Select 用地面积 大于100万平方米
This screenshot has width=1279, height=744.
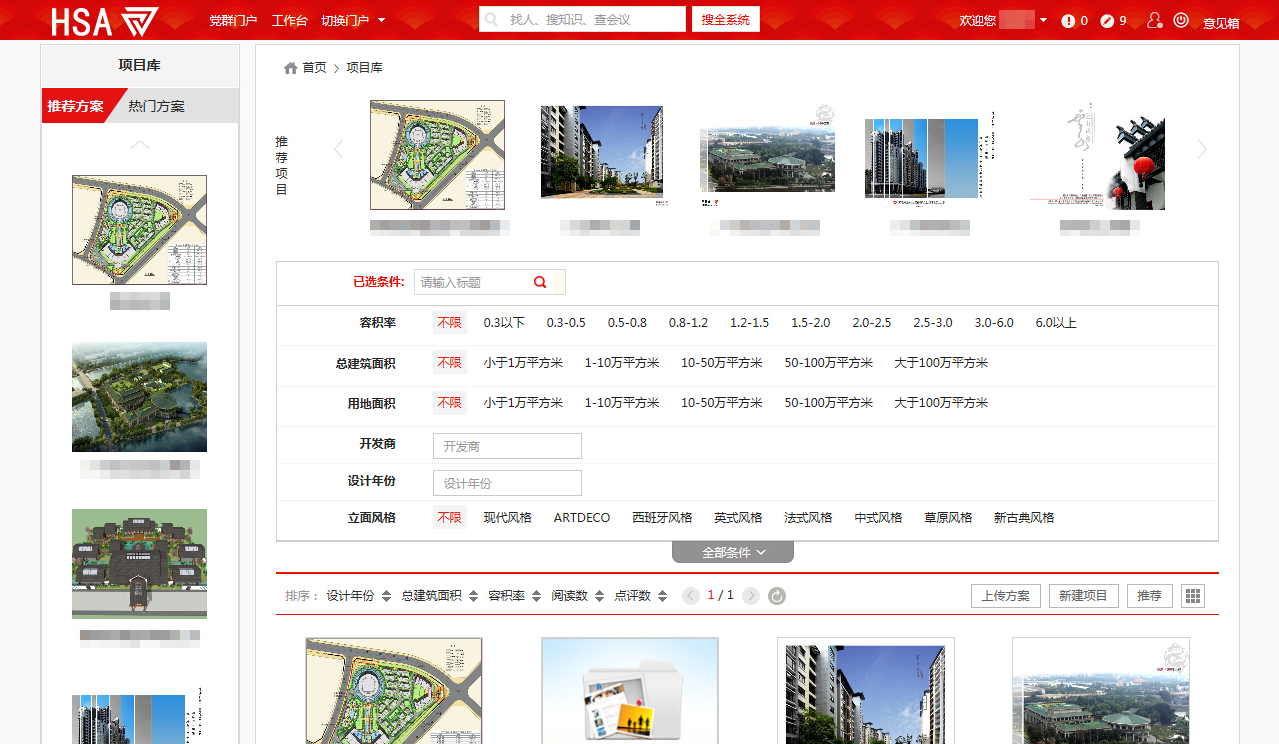[941, 403]
